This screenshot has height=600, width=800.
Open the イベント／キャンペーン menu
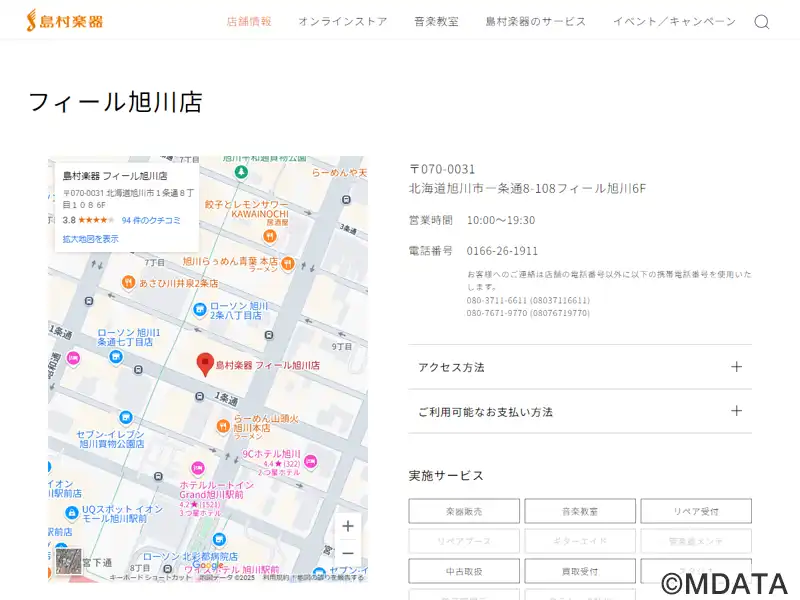pyautogui.click(x=674, y=21)
